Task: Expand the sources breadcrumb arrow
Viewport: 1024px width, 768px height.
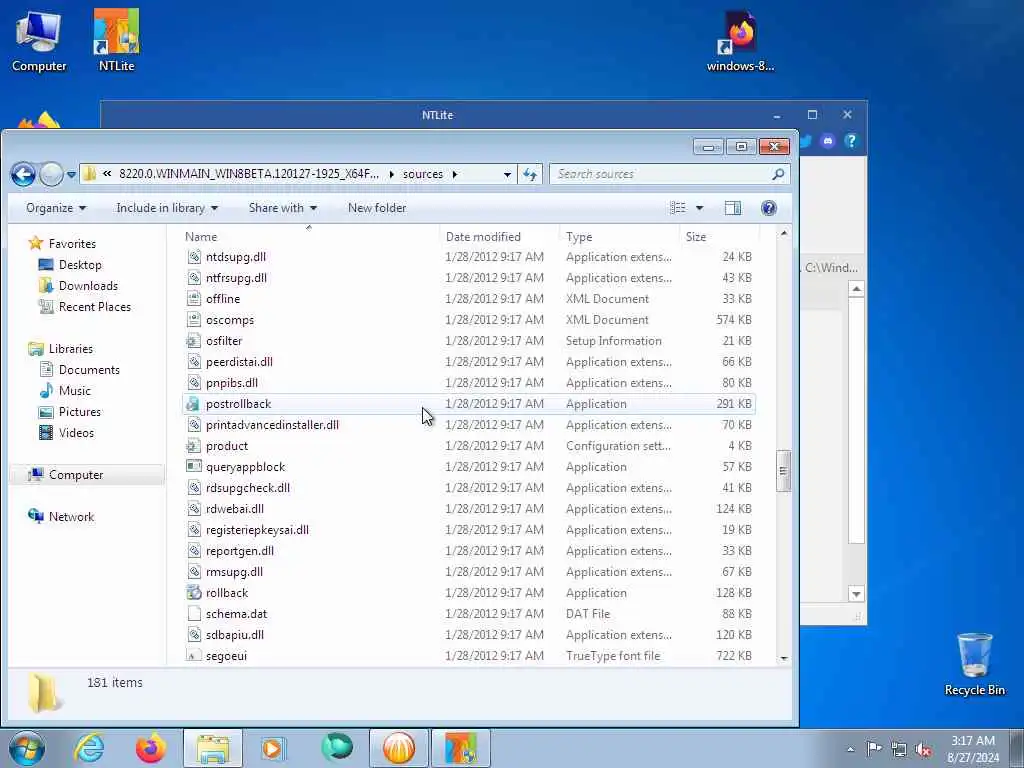Action: point(455,174)
